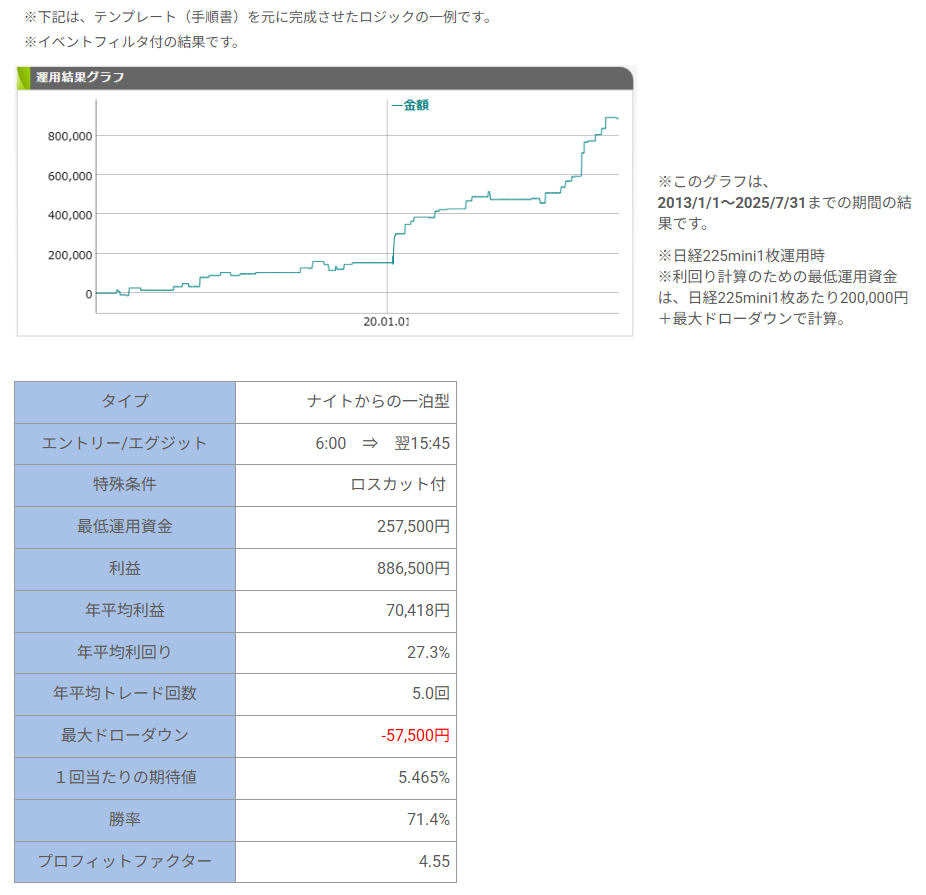Click the red -57,500円 drawdown value
This screenshot has width=926, height=895.
[x=415, y=736]
